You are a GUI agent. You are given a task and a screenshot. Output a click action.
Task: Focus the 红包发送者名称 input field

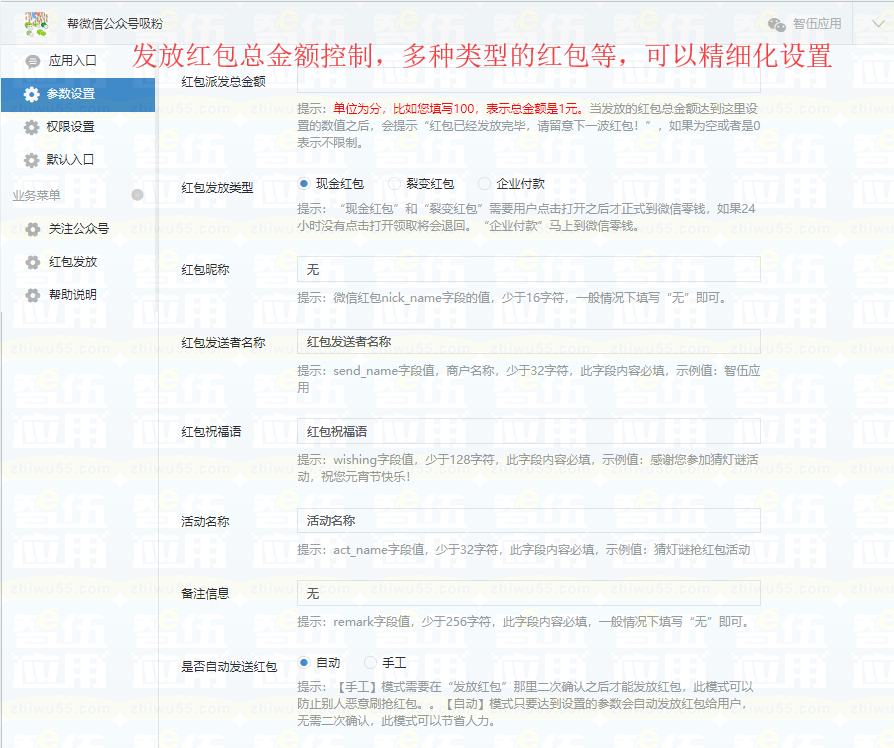tap(528, 342)
